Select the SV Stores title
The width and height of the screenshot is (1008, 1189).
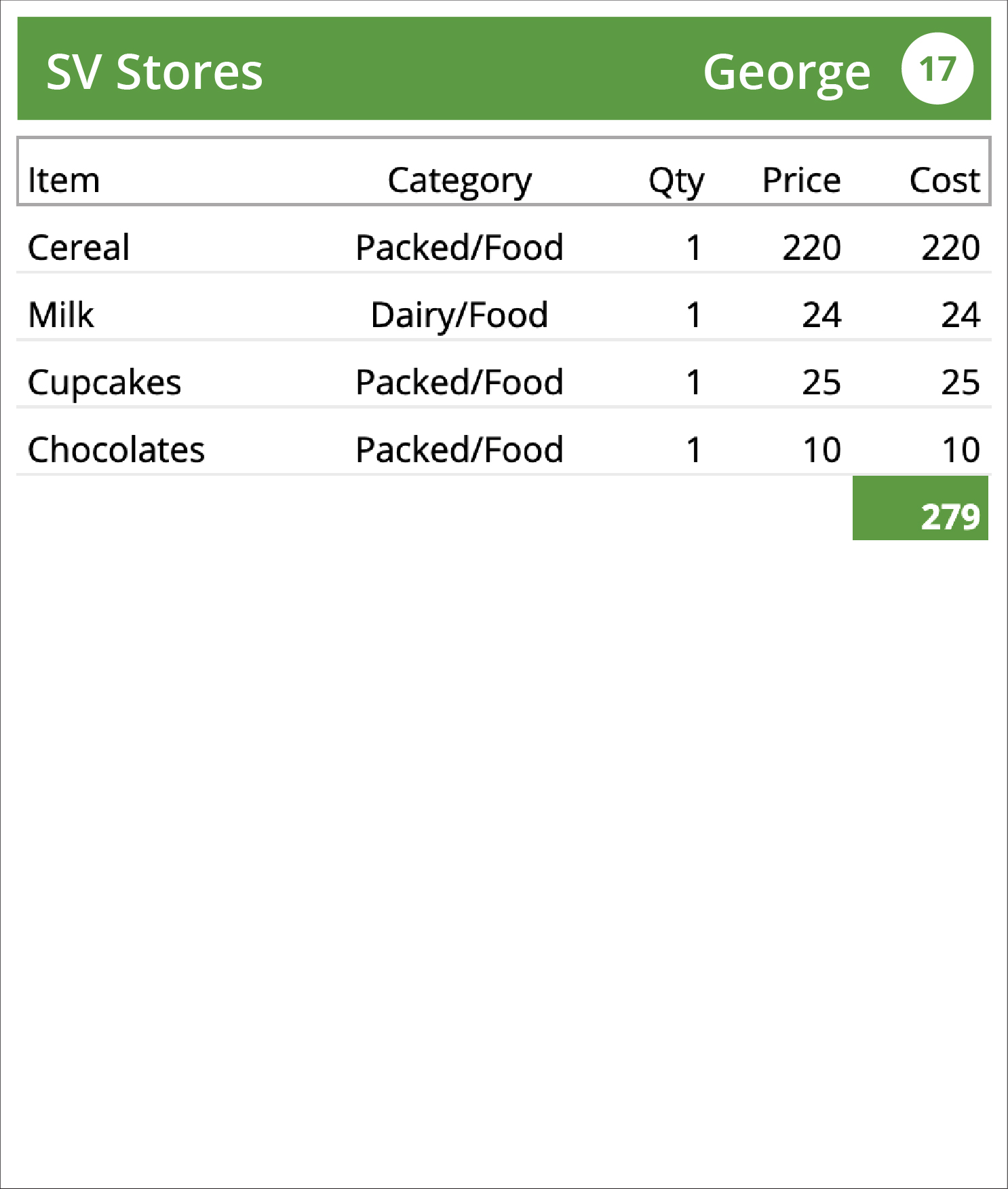(155, 72)
